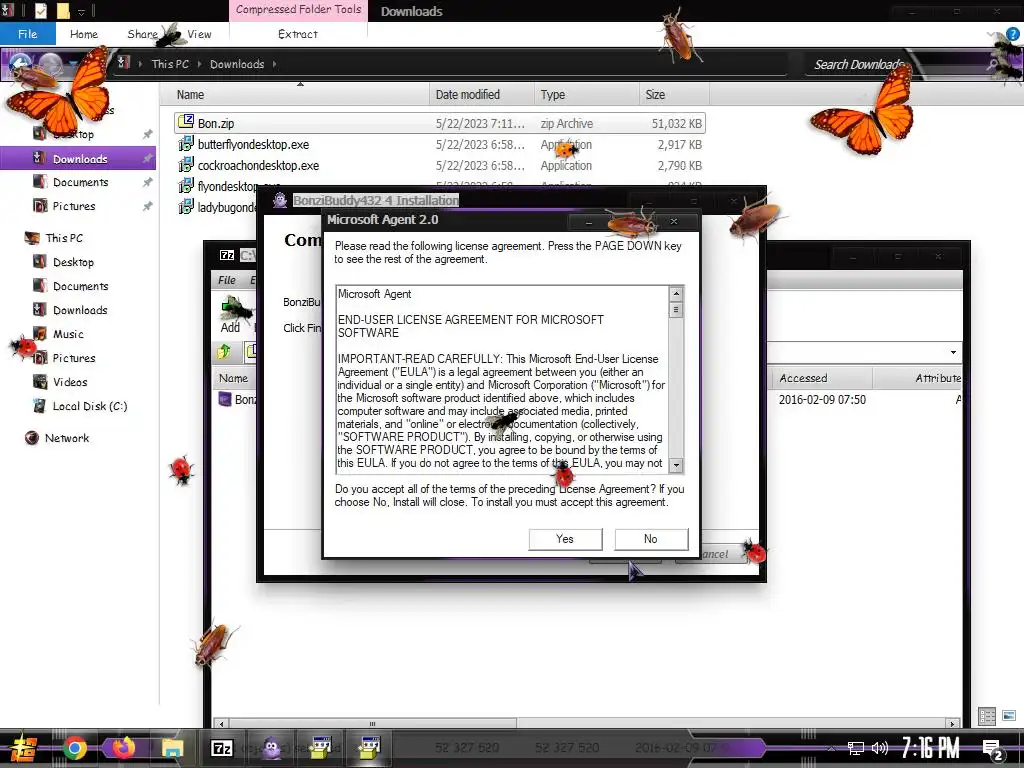The image size is (1024, 768).
Task: Open Documents under This PC
Action: pos(80,287)
